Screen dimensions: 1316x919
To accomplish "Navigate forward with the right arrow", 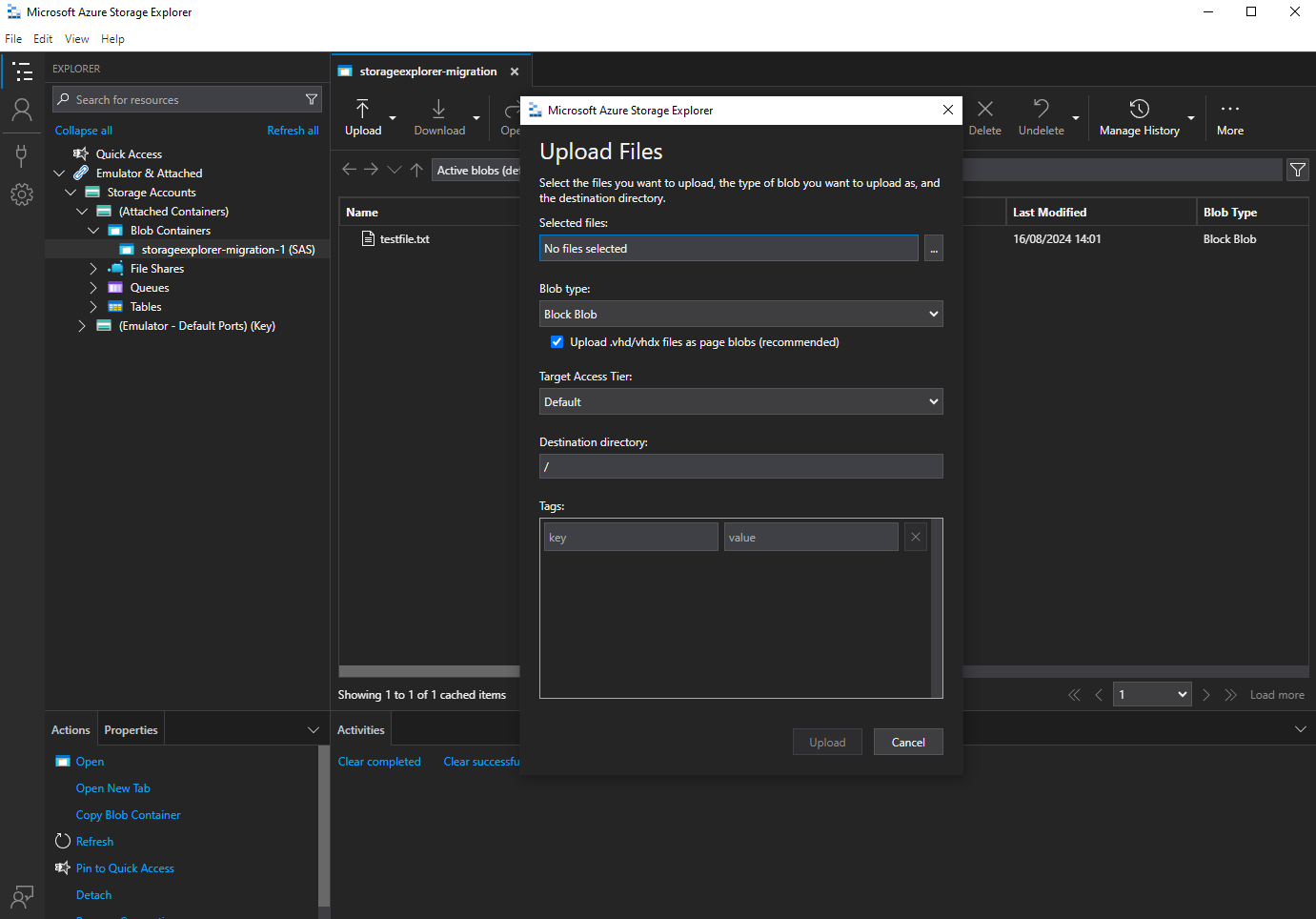I will [x=372, y=170].
